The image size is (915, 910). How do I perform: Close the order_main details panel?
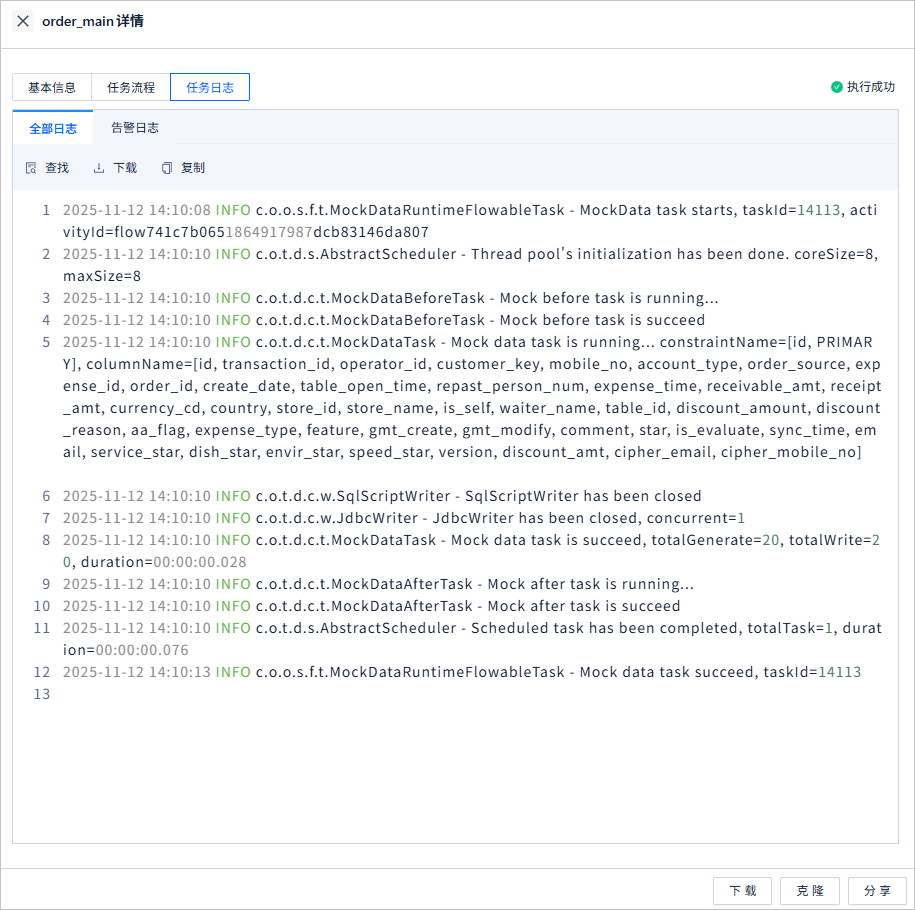[23, 21]
